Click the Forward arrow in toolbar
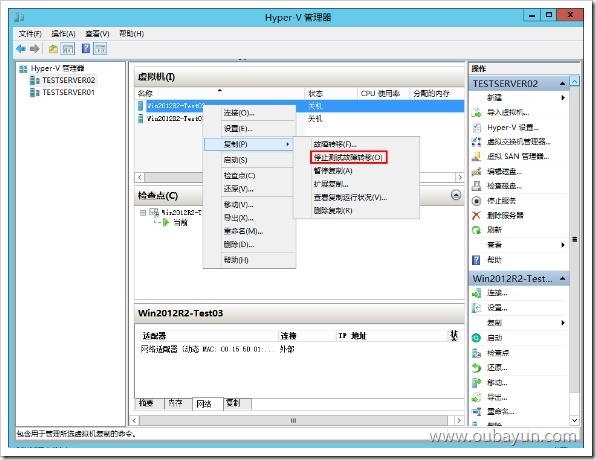 [x=35, y=49]
